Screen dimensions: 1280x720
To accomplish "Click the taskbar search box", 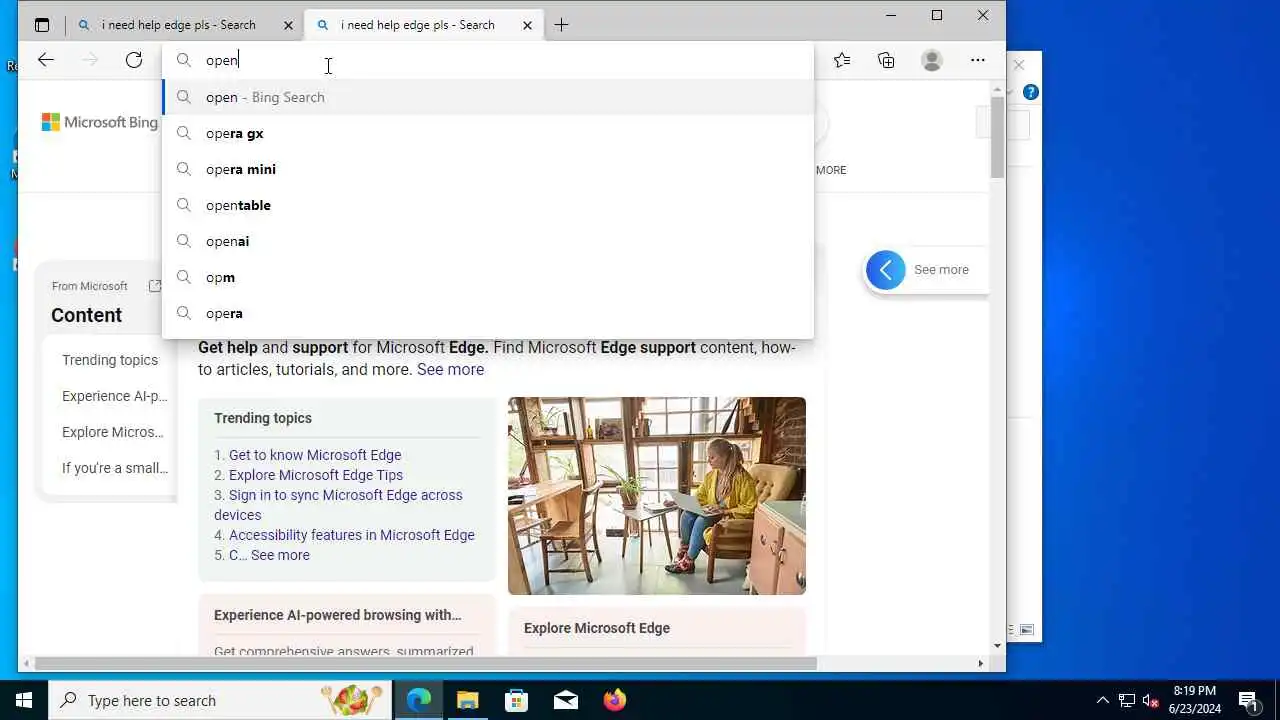I will coord(220,700).
